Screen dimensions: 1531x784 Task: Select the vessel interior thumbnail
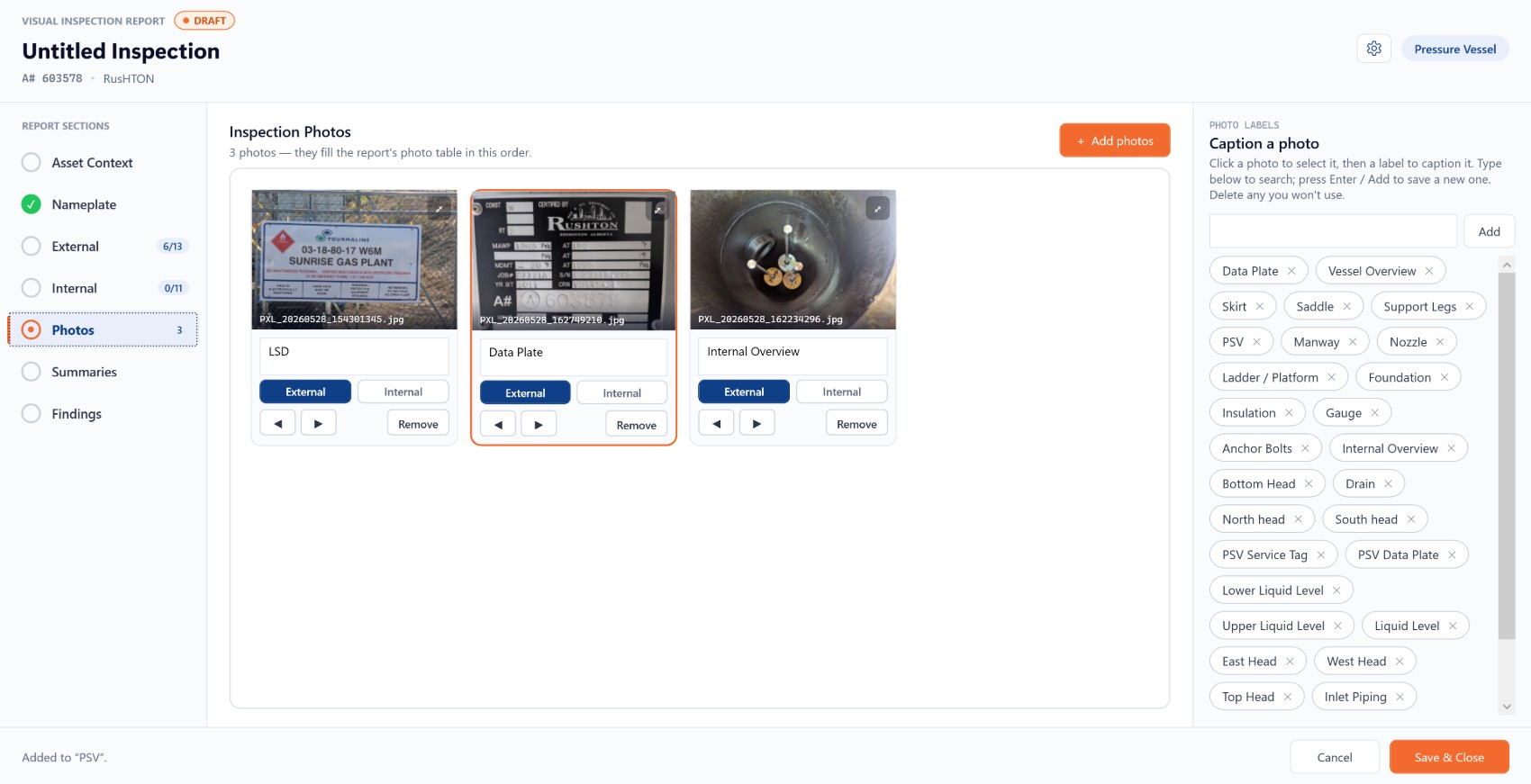click(x=793, y=259)
